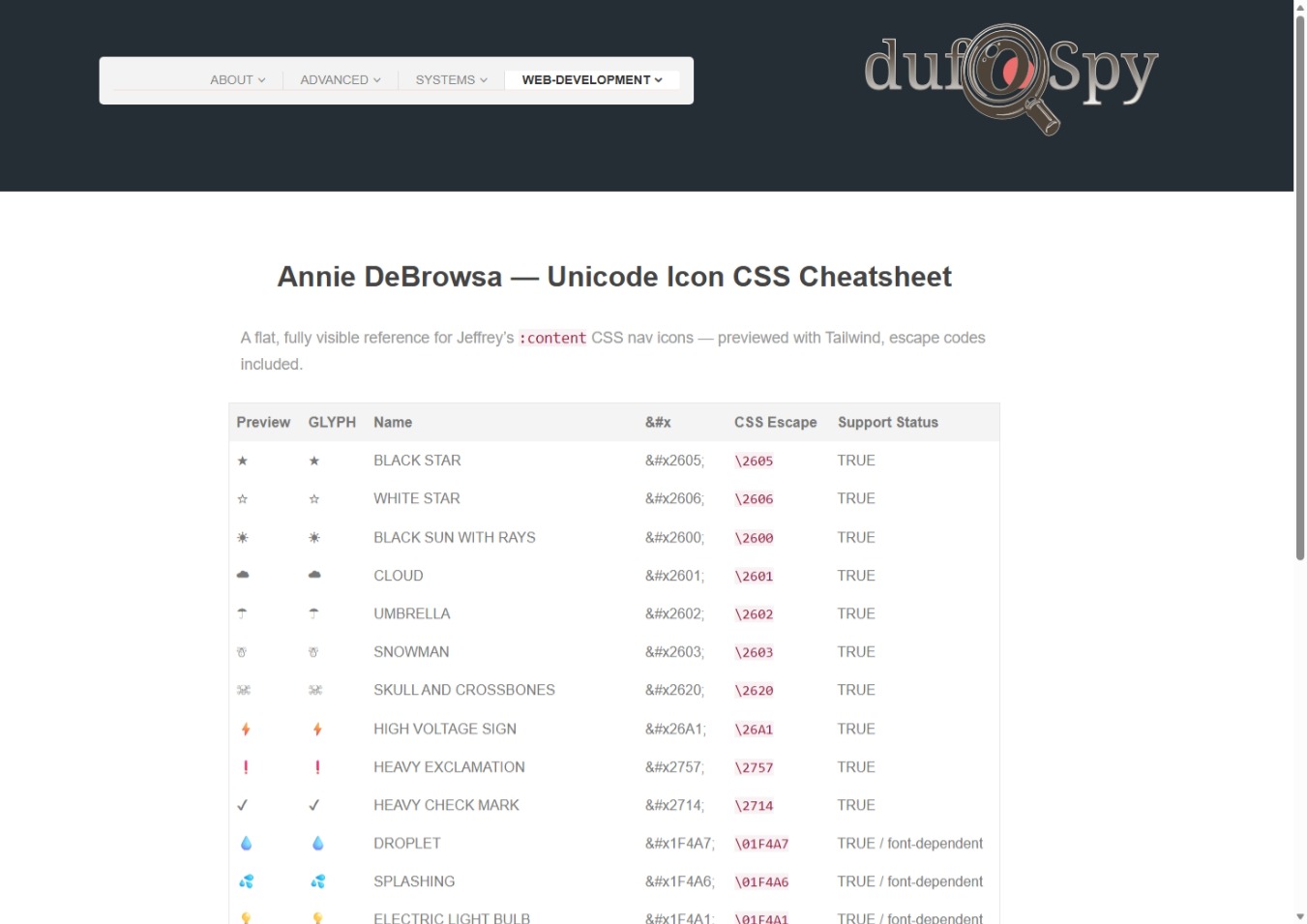Click the red heavy exclamation glyph icon

click(x=317, y=767)
